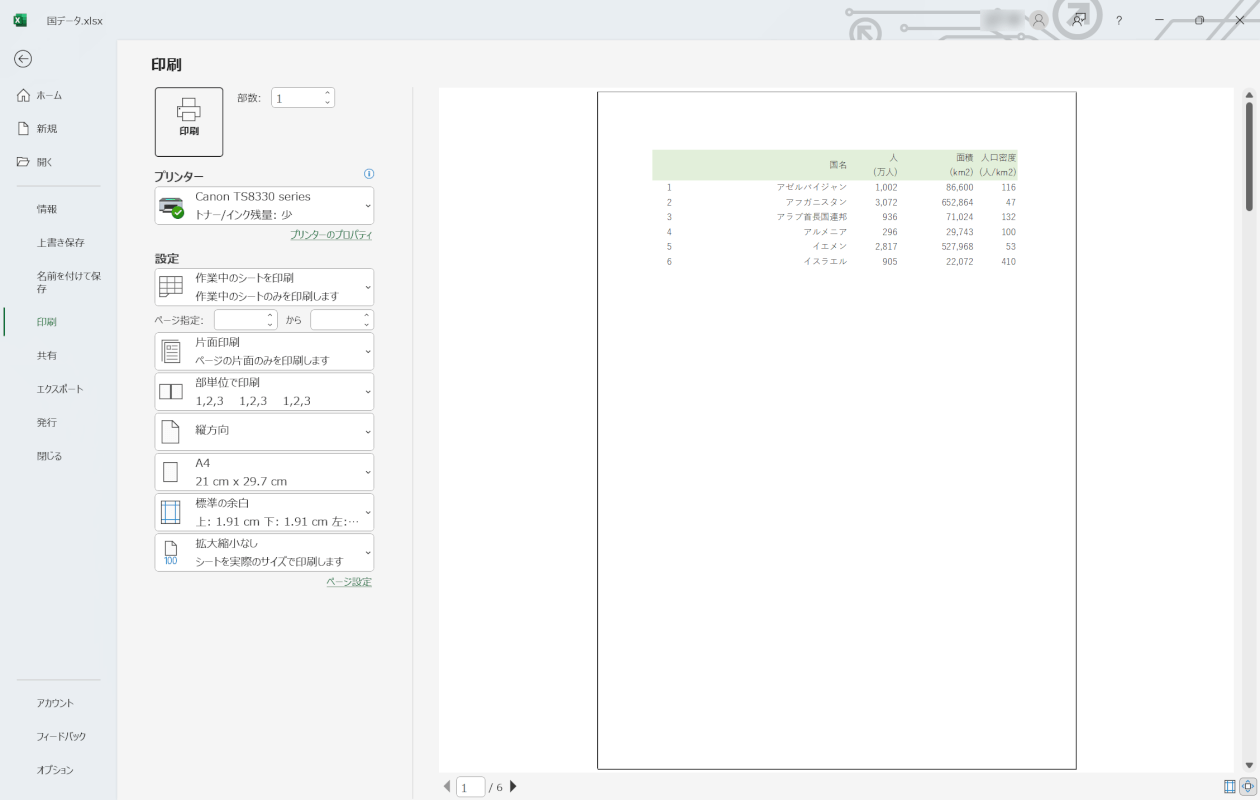Click the user account icon in title bar
Viewport: 1260px width, 800px height.
coord(1040,20)
